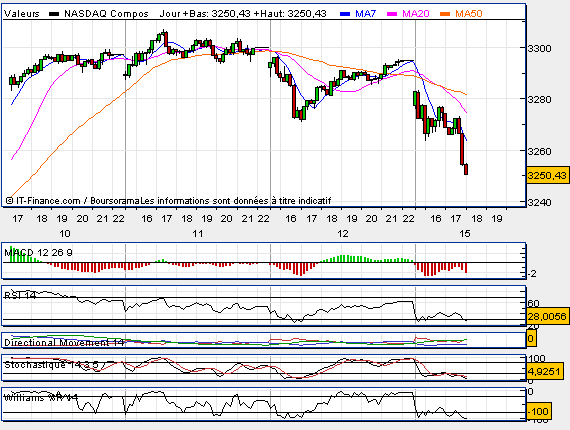Click the 3300 price axis label

coord(539,48)
